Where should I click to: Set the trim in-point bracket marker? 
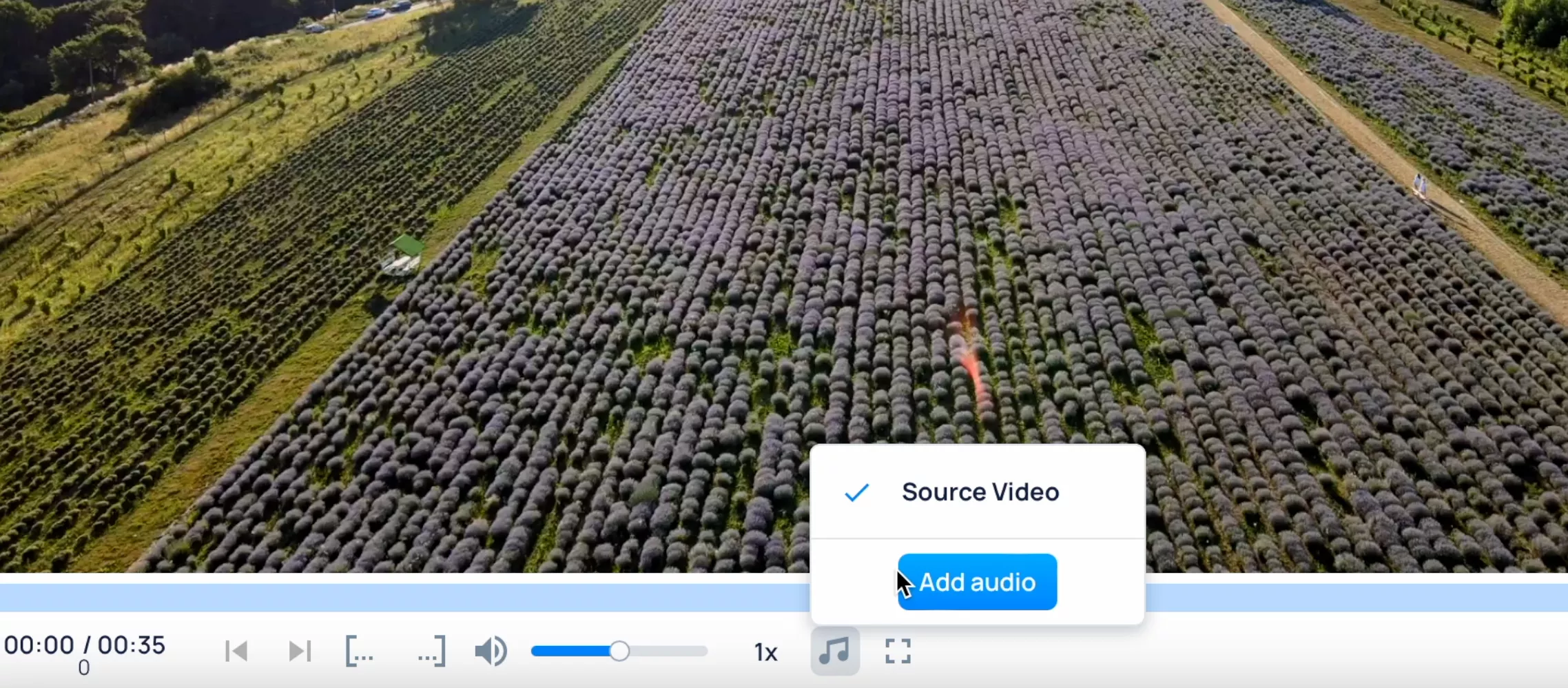[x=359, y=651]
